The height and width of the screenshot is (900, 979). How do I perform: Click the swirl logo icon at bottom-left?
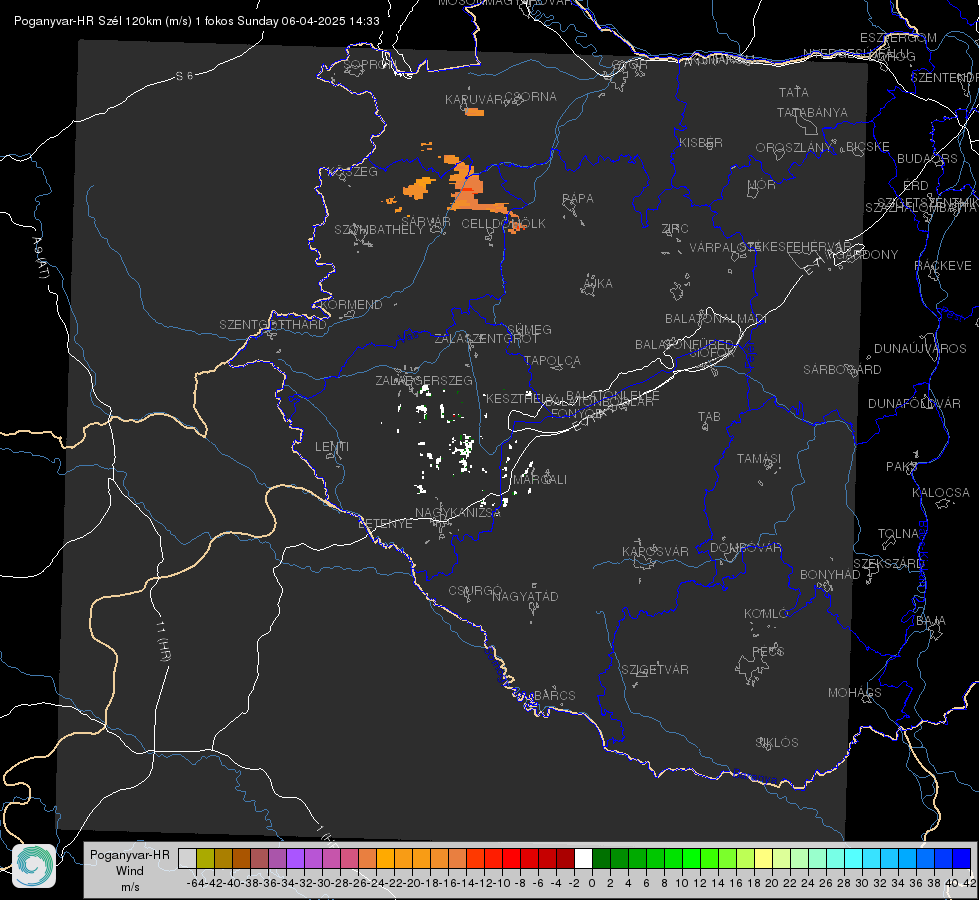tap(34, 866)
